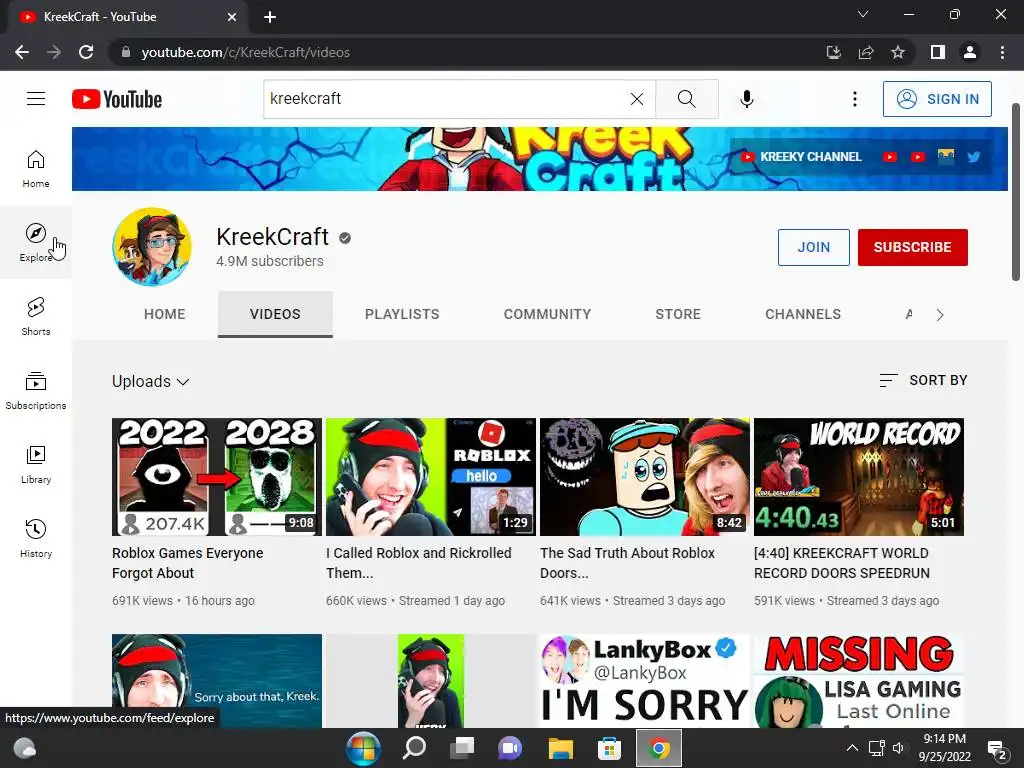Click the page vertical scrollbar
Image resolution: width=1024 pixels, height=768 pixels.
coord(1016,192)
